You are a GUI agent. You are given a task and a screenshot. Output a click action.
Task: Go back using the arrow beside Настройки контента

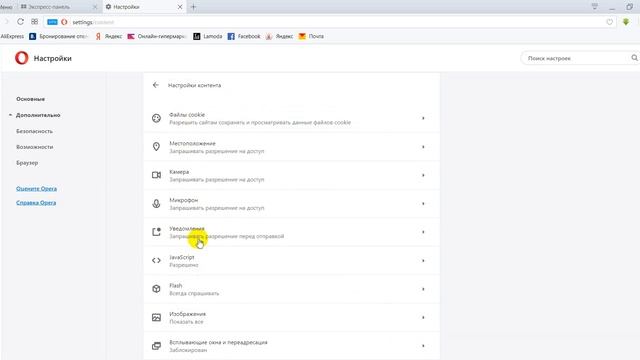point(156,85)
